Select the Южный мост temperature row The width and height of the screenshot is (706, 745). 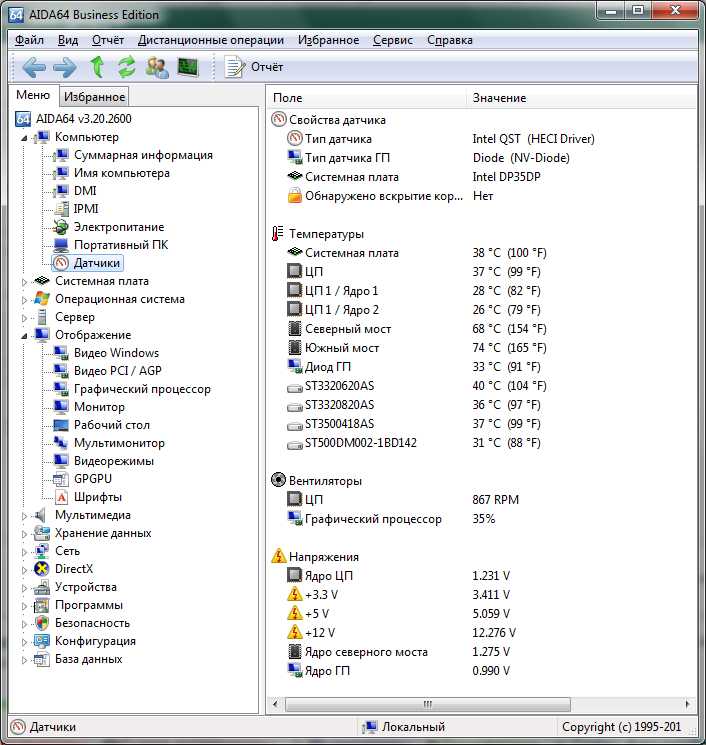341,348
